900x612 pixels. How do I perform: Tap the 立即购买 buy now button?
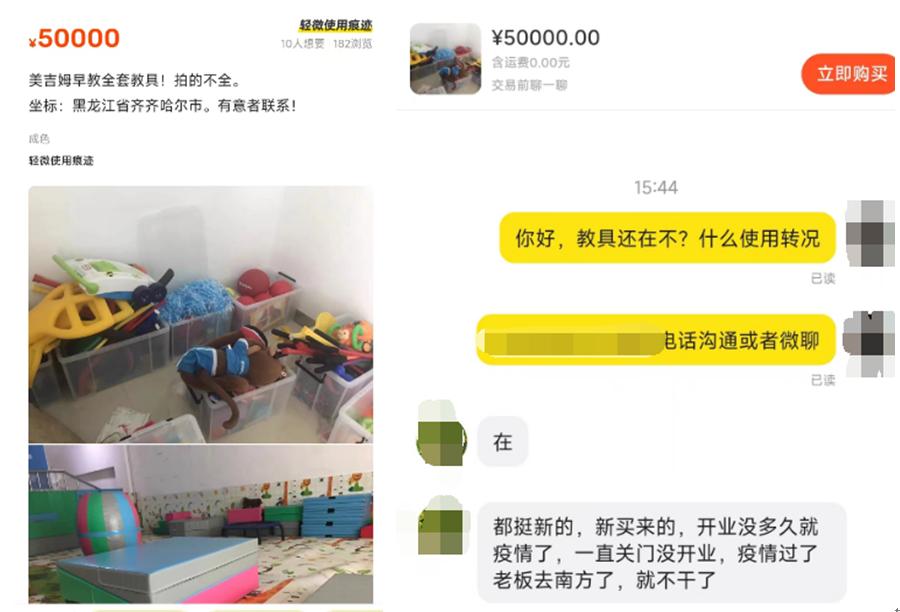[x=848, y=73]
